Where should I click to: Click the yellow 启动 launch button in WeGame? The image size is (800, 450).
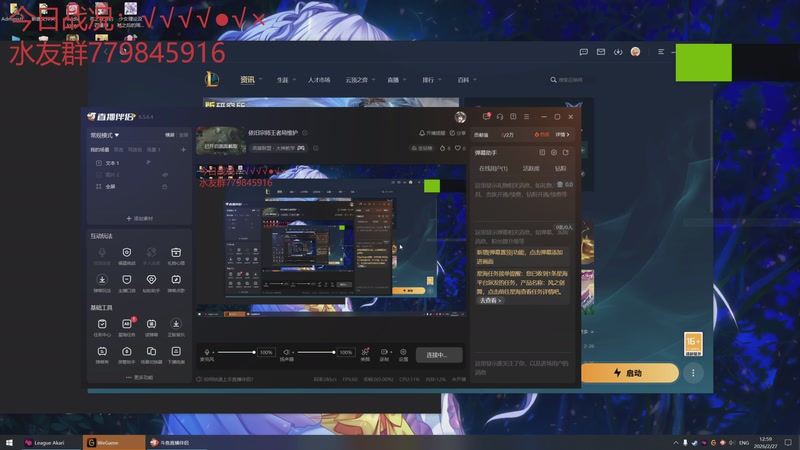(629, 373)
